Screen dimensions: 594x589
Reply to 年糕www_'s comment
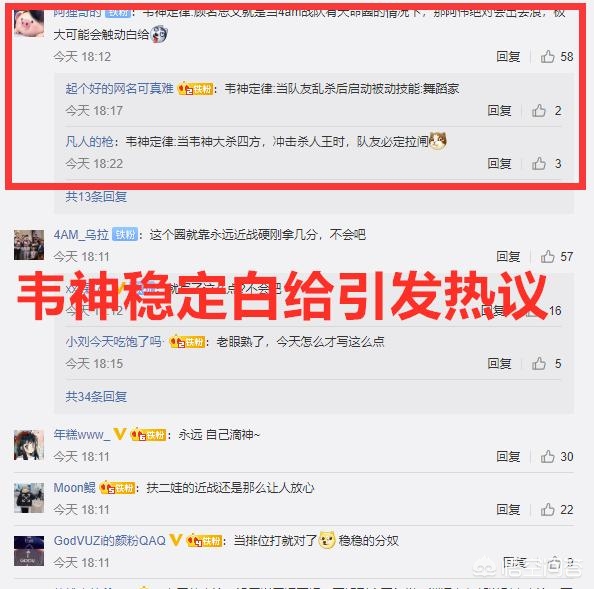point(508,456)
